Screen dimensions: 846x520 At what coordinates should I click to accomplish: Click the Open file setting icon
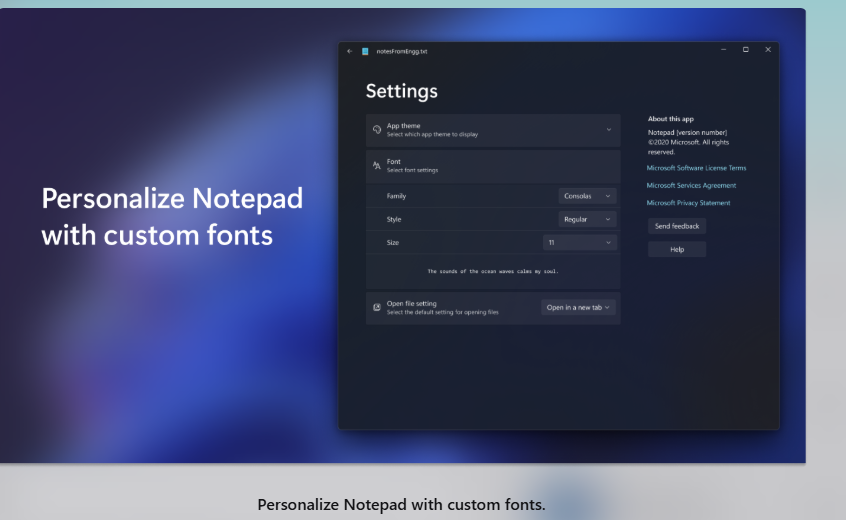(x=377, y=307)
